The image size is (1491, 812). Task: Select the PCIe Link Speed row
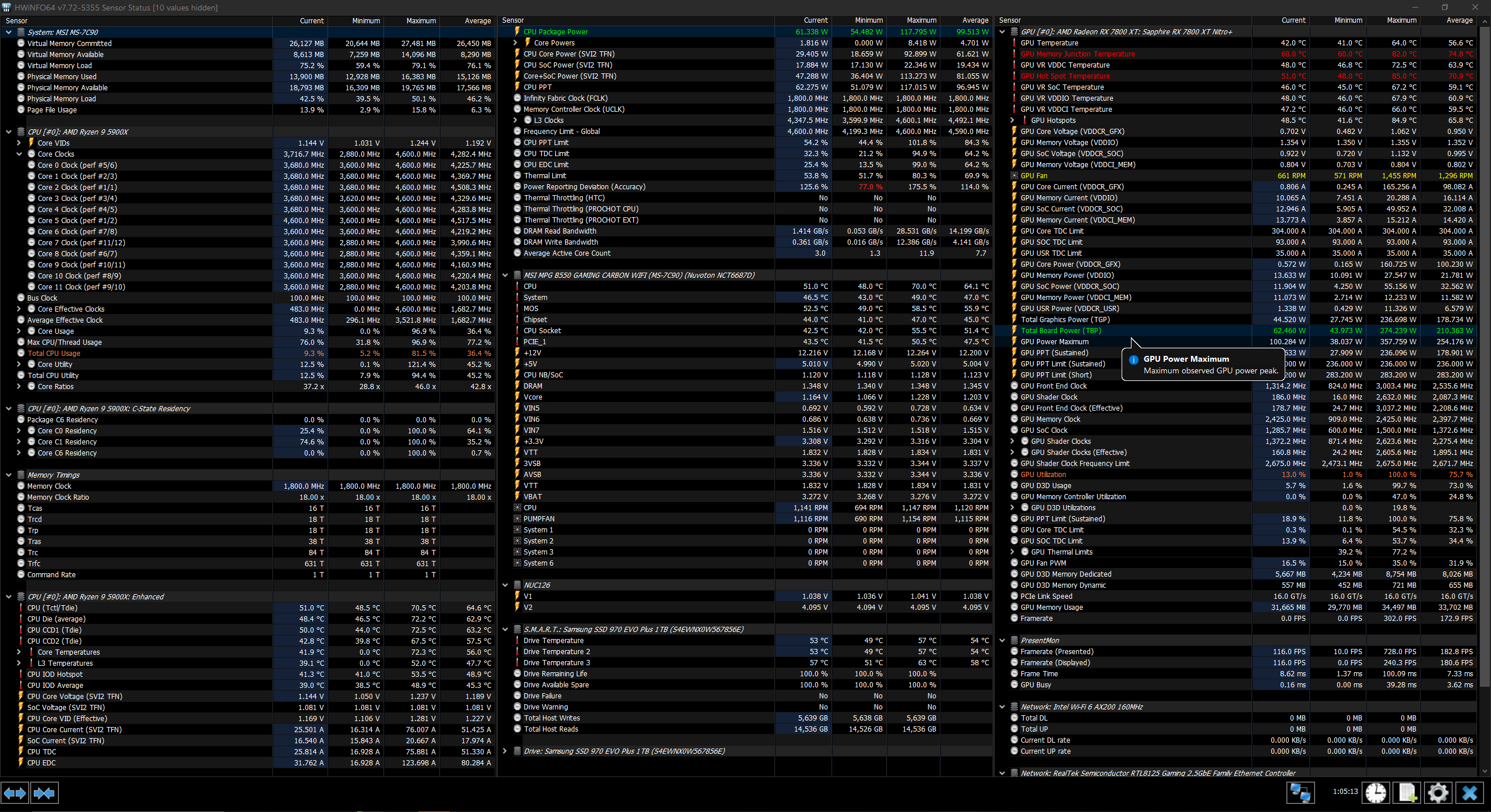(x=1236, y=596)
